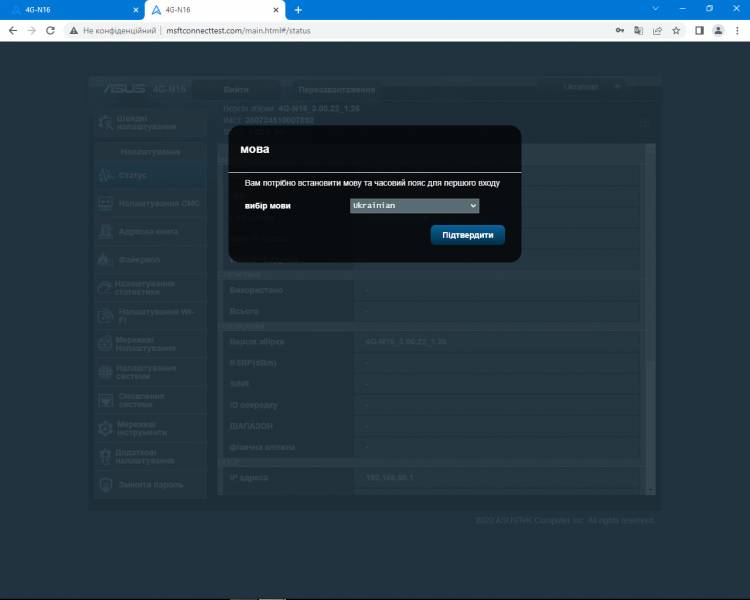
Task: Open the browser profile avatar icon
Action: click(718, 31)
